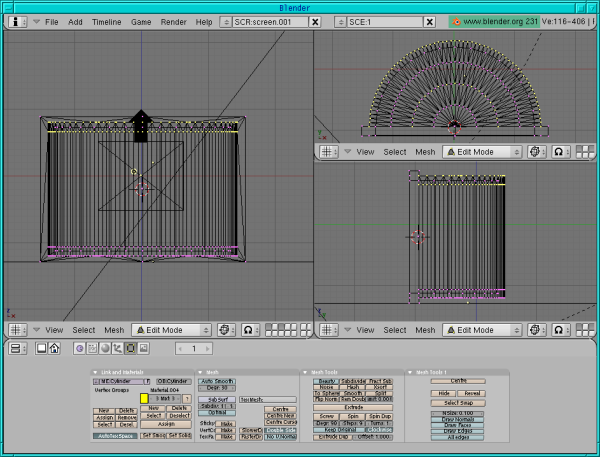The height and width of the screenshot is (457, 600).
Task: Click the 3D view window type icon in left viewport
Action: 17,329
